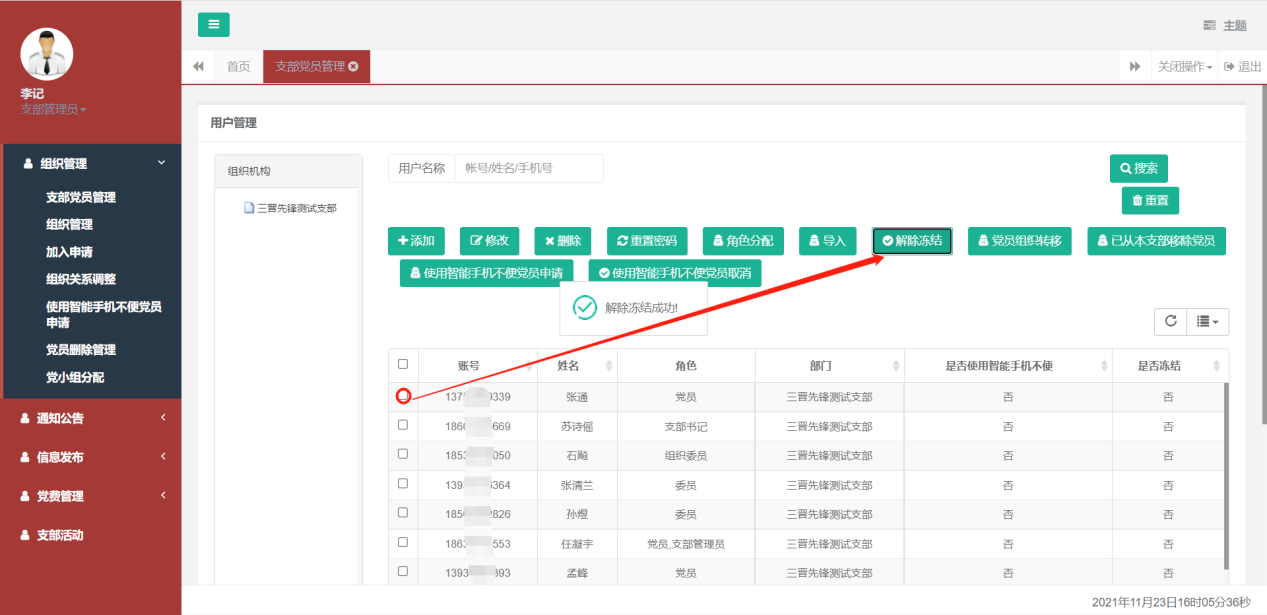Image resolution: width=1267 pixels, height=615 pixels.
Task: Click the left double-arrow tab scroll icon
Action: [x=198, y=67]
